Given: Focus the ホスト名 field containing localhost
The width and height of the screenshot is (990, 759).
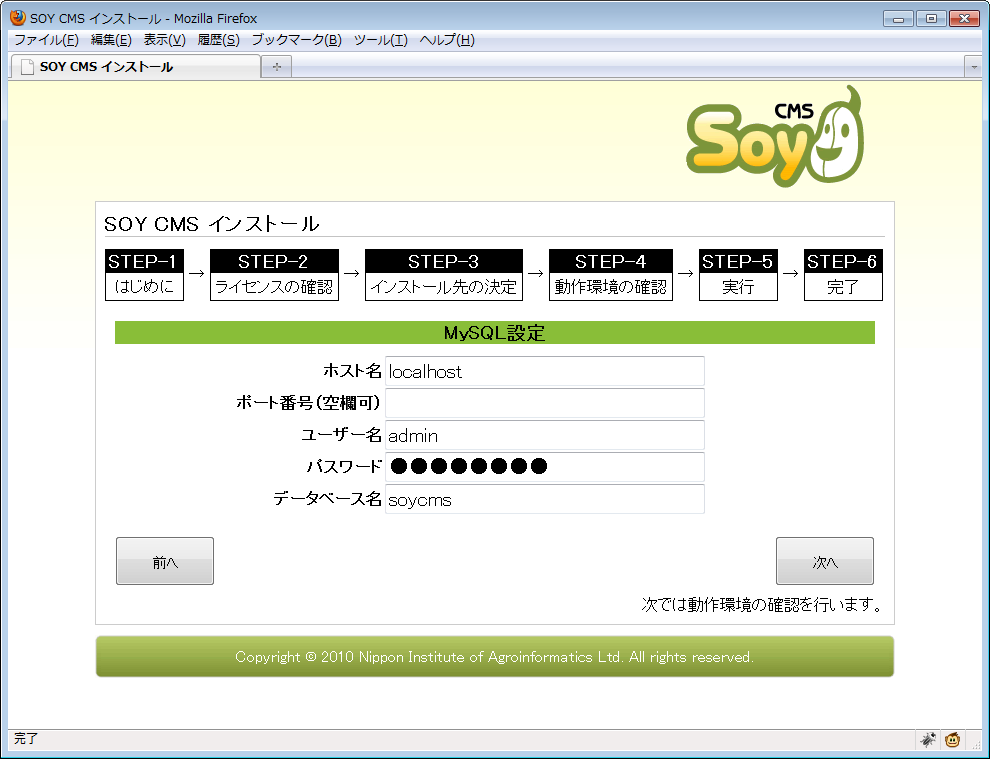Looking at the screenshot, I should [x=545, y=371].
